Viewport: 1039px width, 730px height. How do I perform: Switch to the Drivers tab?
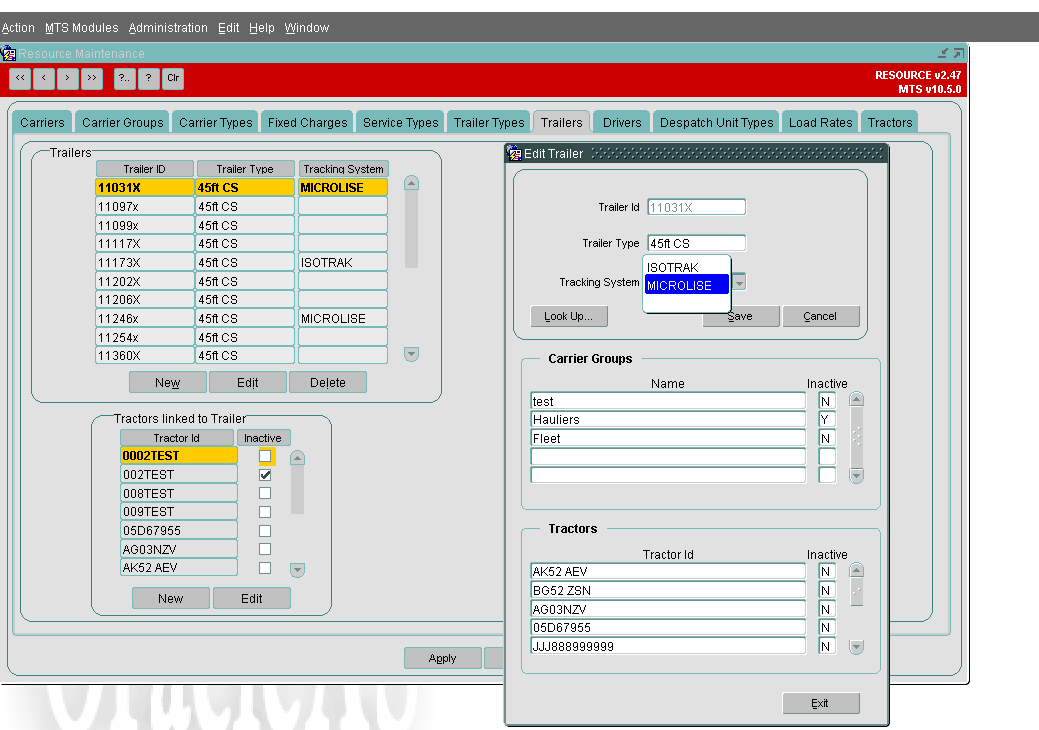[x=622, y=123]
